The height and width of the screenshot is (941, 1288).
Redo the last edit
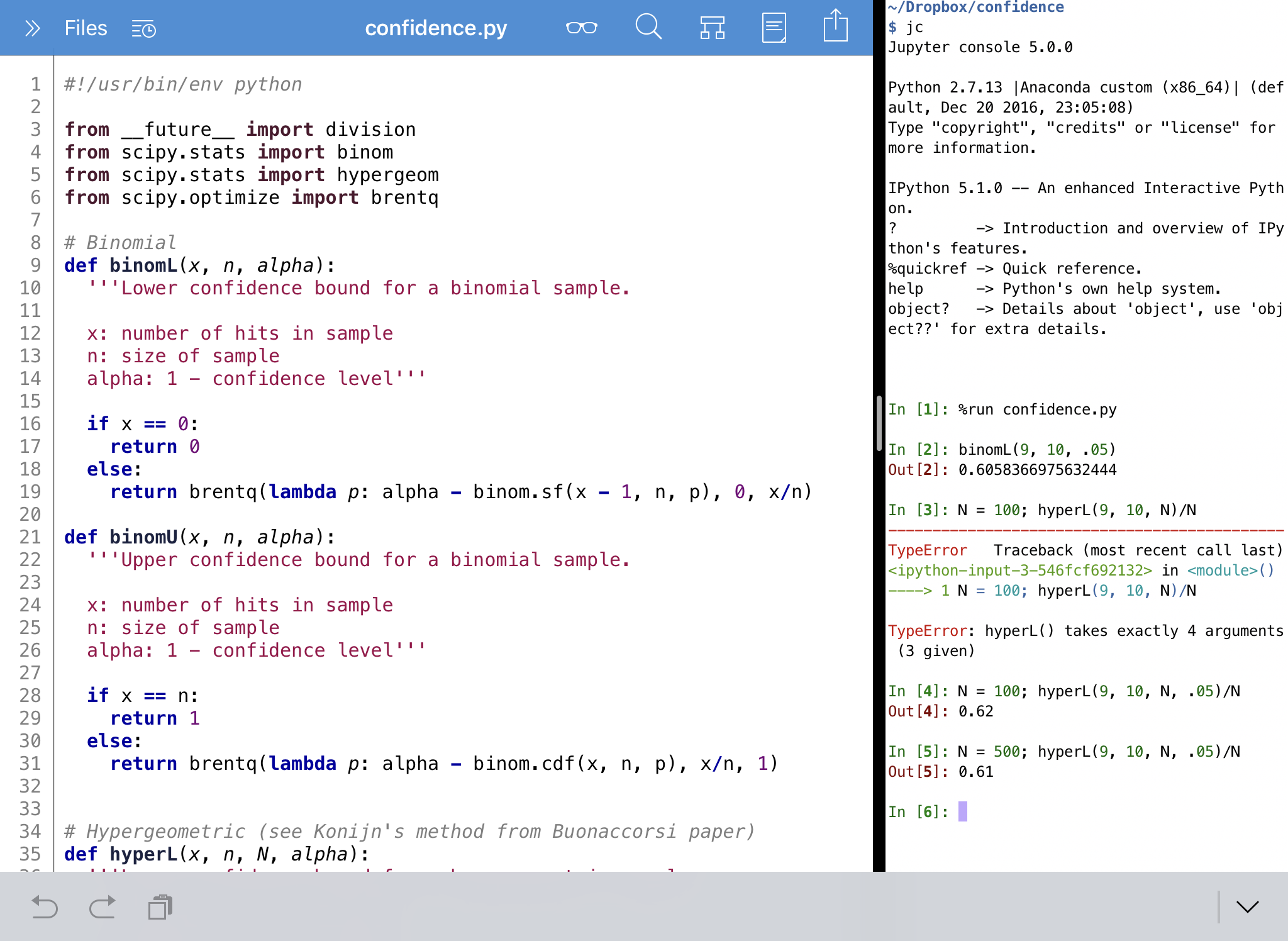(102, 906)
